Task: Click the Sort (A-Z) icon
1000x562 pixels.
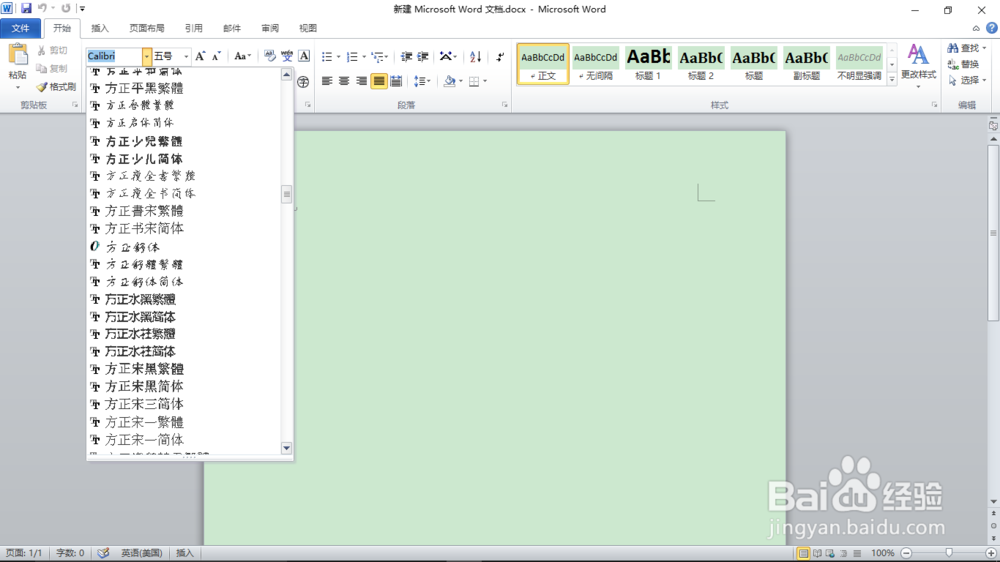Action: click(x=475, y=57)
